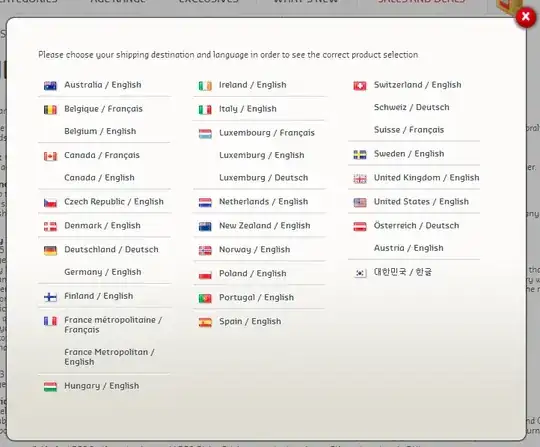The height and width of the screenshot is (447, 540).
Task: Click the Netherlands flag icon
Action: pyautogui.click(x=205, y=202)
